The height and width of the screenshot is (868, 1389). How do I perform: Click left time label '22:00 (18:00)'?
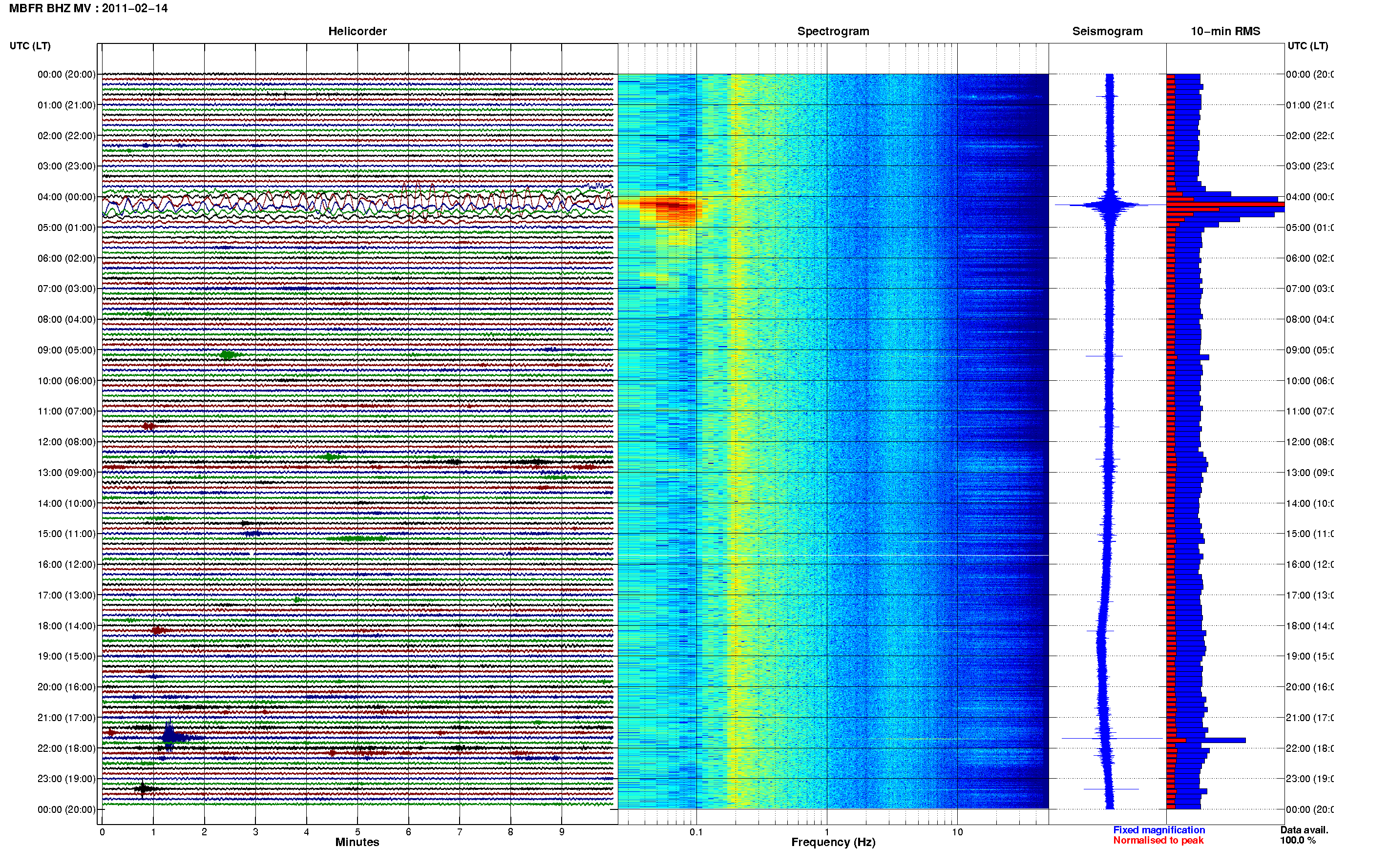(66, 748)
